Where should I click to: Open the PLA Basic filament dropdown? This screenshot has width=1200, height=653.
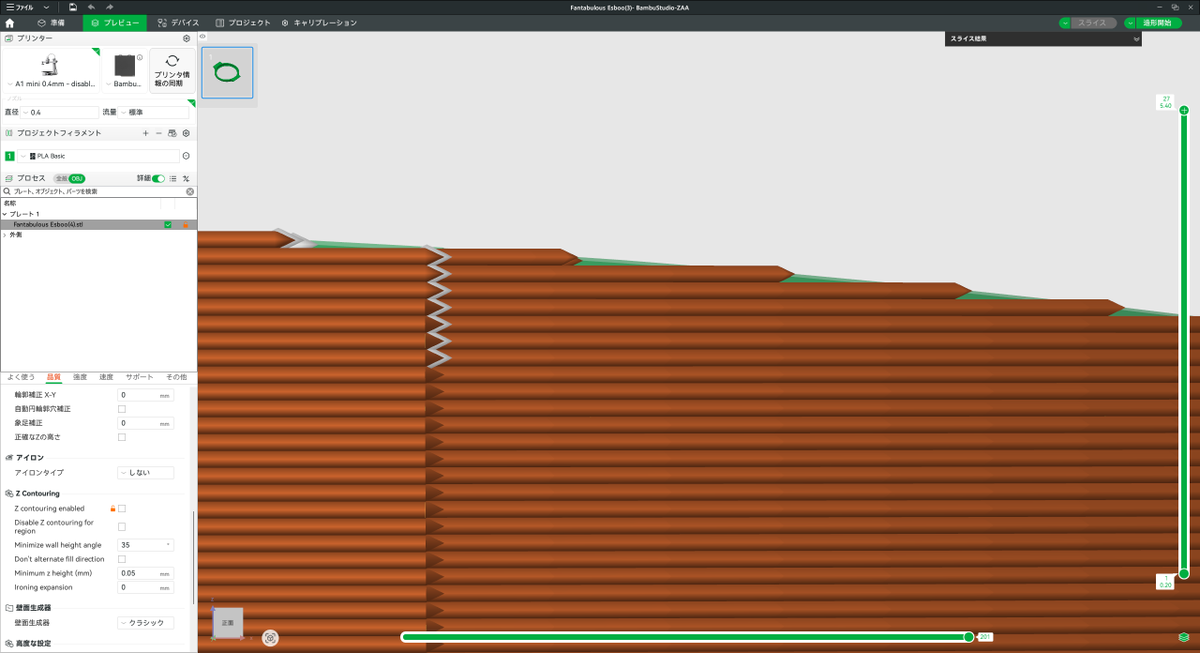99,156
